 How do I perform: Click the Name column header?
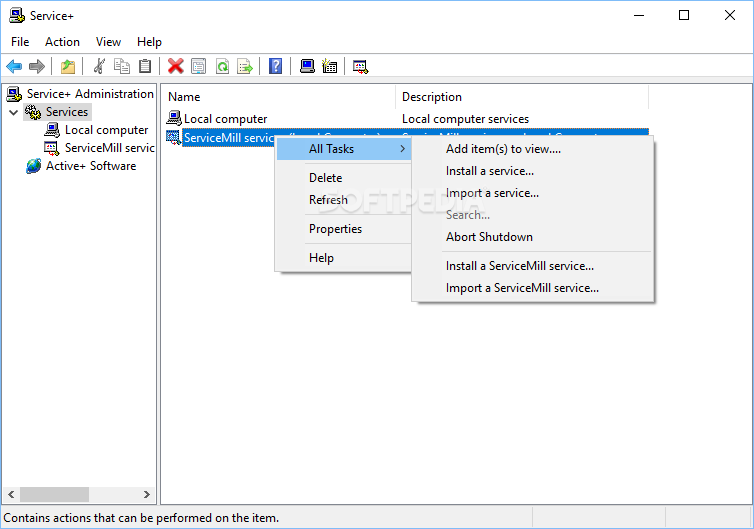(x=278, y=97)
